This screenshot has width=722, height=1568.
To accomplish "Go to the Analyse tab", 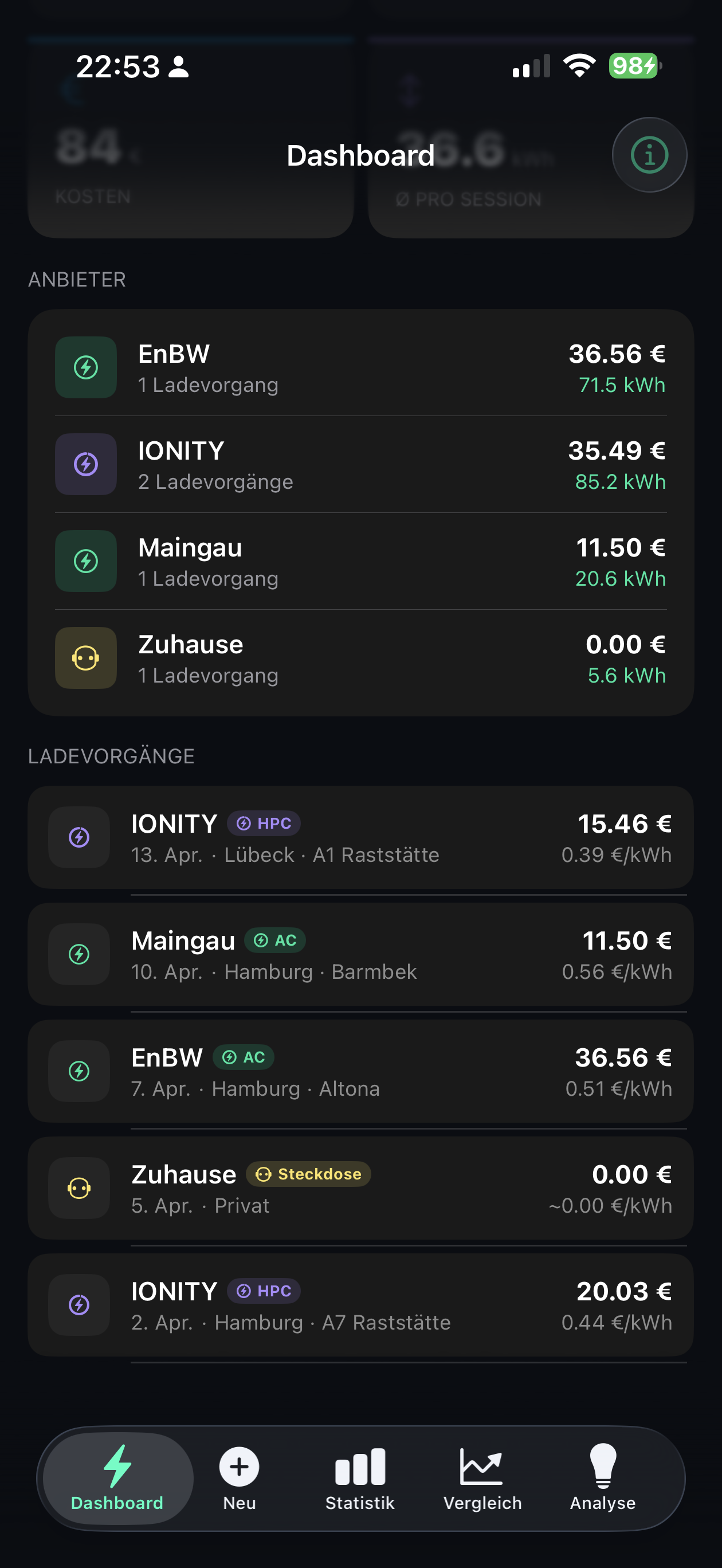I will (x=603, y=1477).
